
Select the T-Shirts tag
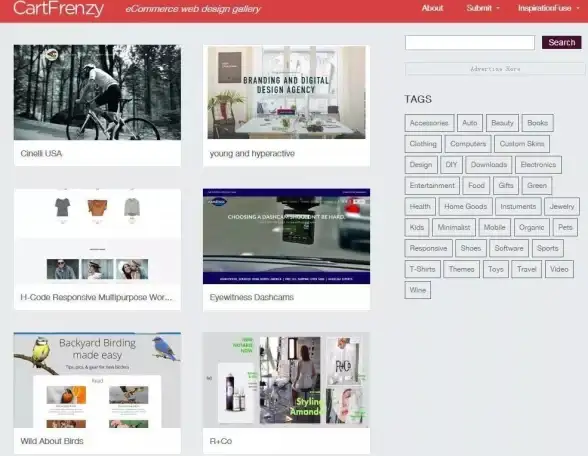tap(423, 269)
